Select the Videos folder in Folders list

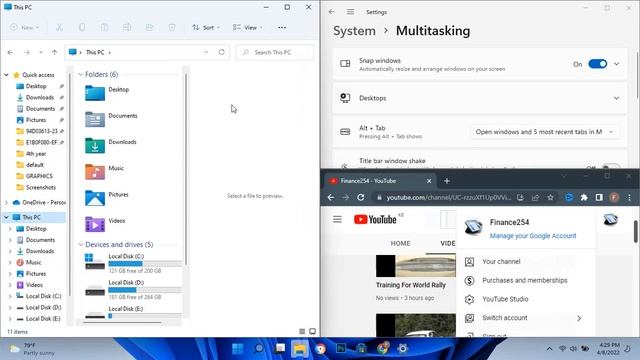105,224
